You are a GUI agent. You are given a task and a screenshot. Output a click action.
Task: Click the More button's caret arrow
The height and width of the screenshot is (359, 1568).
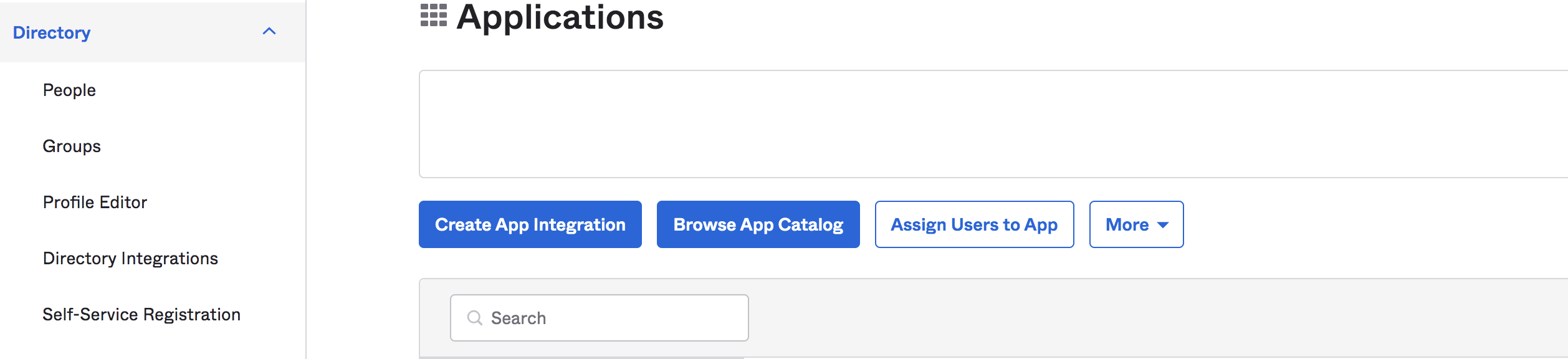pyautogui.click(x=1163, y=225)
